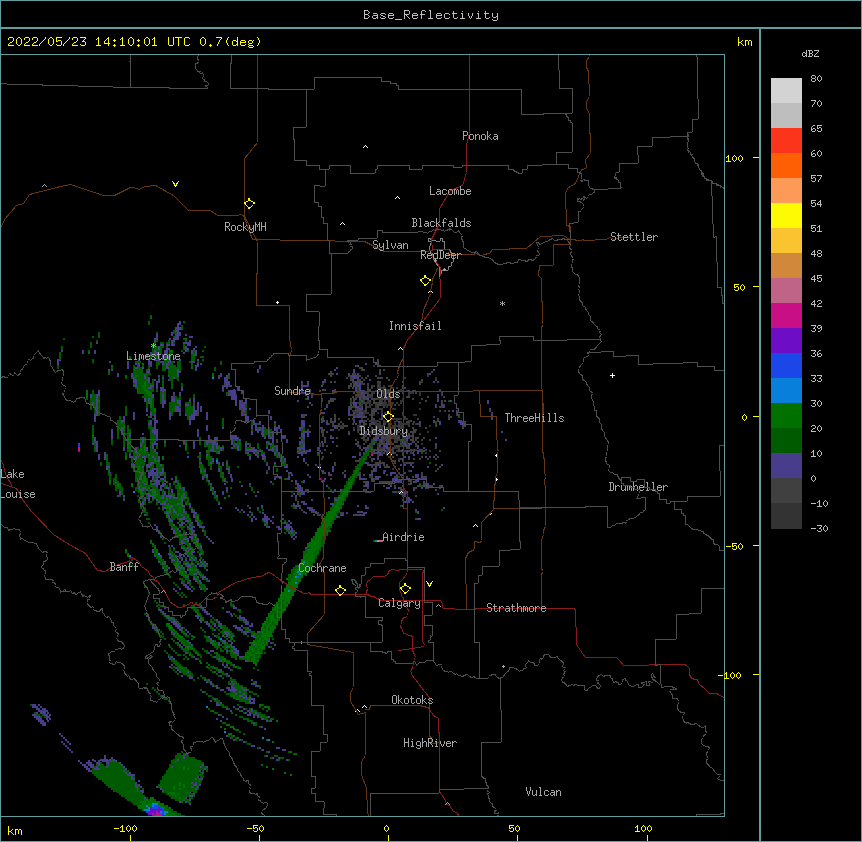Screen dimensions: 862x842
Task: Choose the pink 45-42 dBZ legend swatch
Action: [786, 290]
